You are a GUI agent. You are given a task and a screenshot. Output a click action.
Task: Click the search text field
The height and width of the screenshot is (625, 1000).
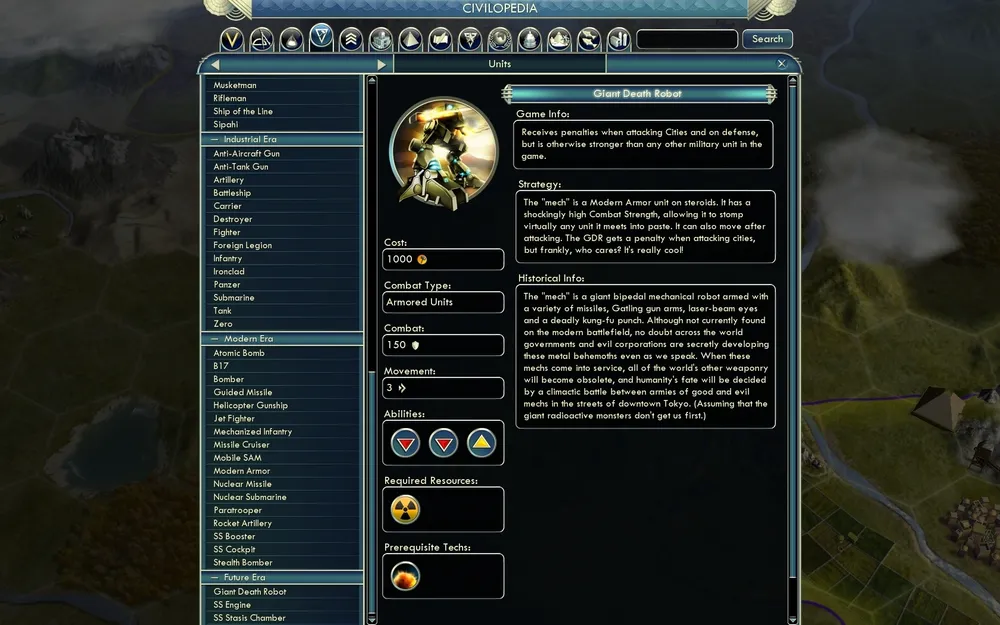pos(687,39)
